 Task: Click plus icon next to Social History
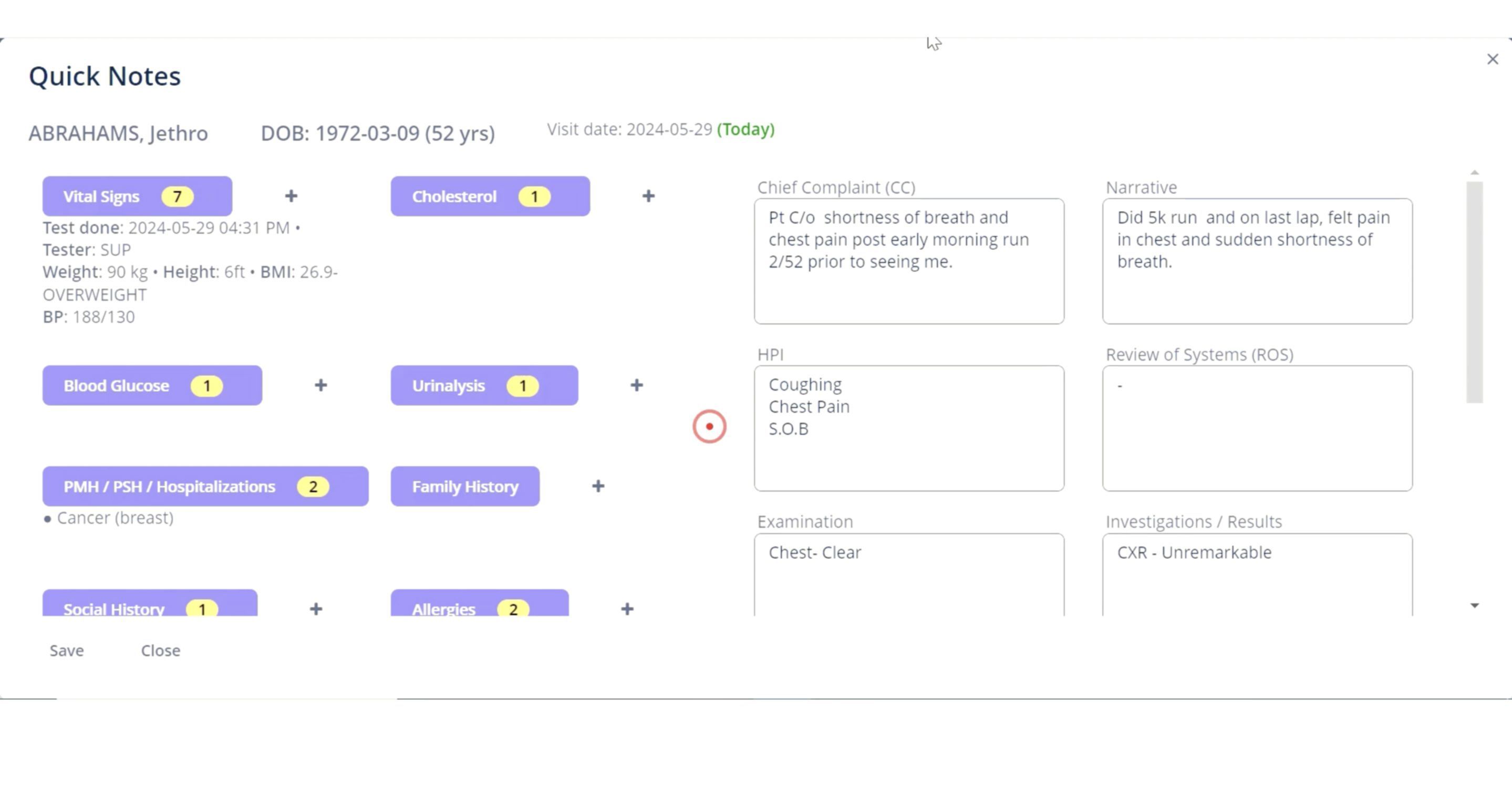316,609
